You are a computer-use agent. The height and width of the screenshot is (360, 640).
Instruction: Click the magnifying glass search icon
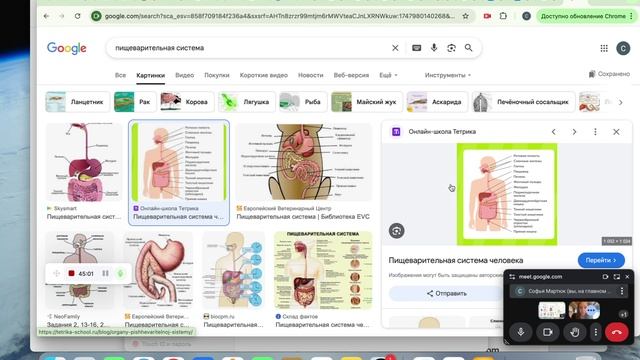point(469,48)
